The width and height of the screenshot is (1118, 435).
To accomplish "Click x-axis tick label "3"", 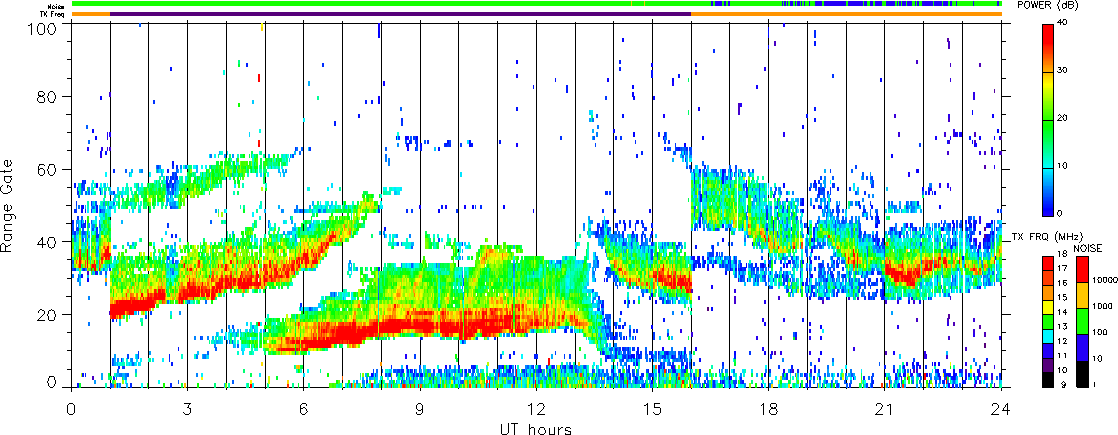I will 187,409.
